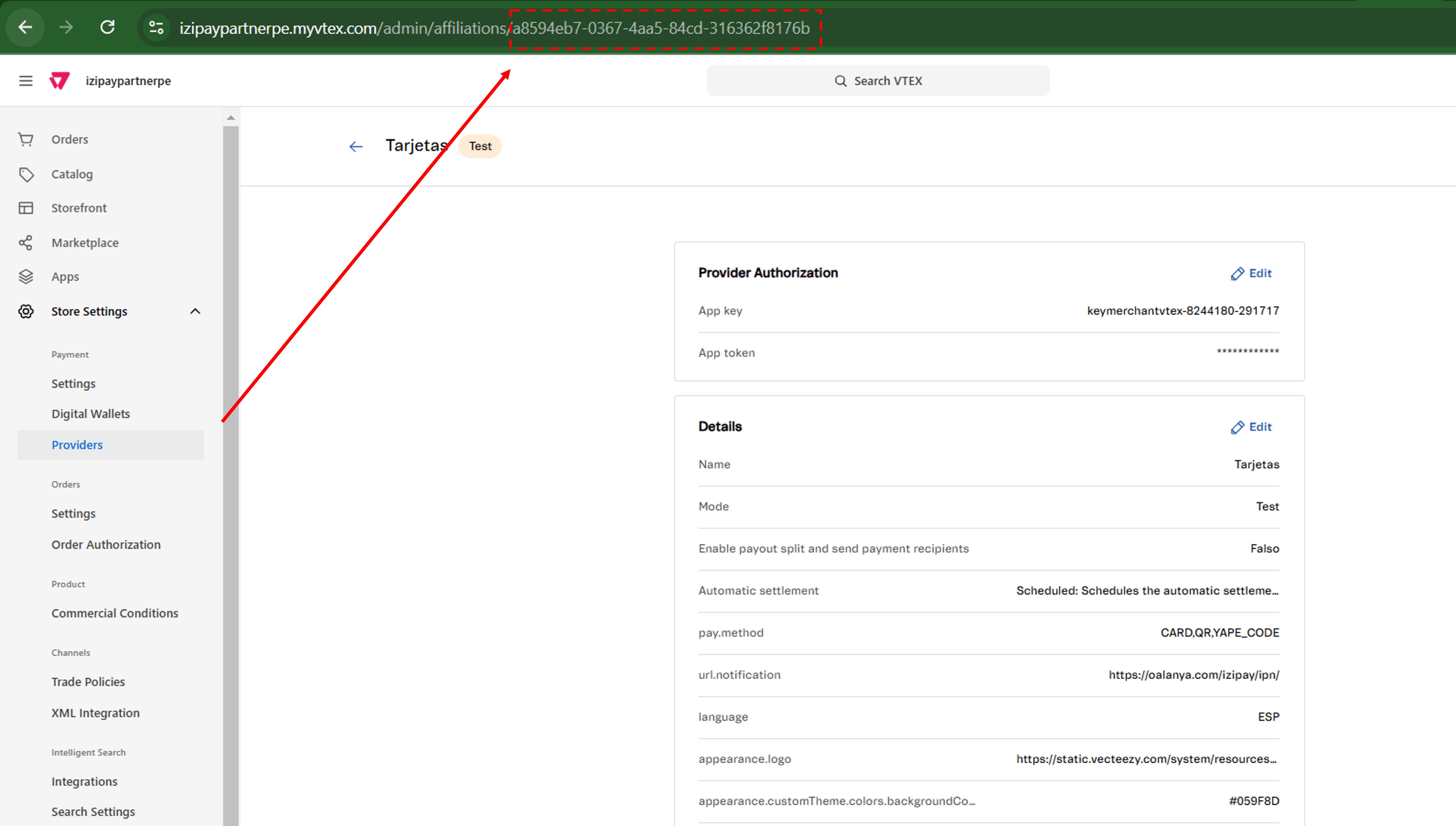The height and width of the screenshot is (826, 1456).
Task: Open Trade Policies page
Action: tap(88, 682)
